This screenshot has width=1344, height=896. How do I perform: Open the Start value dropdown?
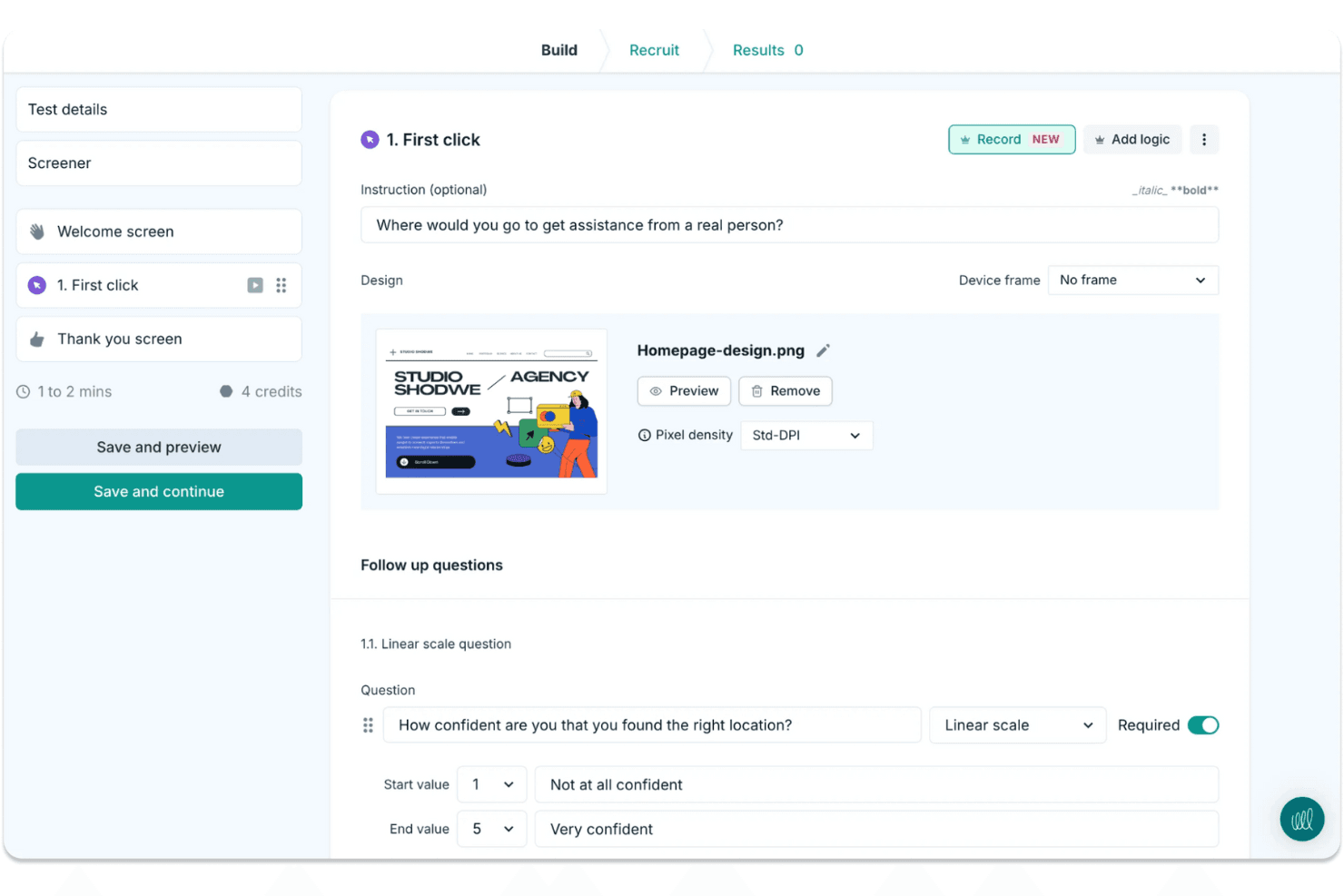pos(491,784)
